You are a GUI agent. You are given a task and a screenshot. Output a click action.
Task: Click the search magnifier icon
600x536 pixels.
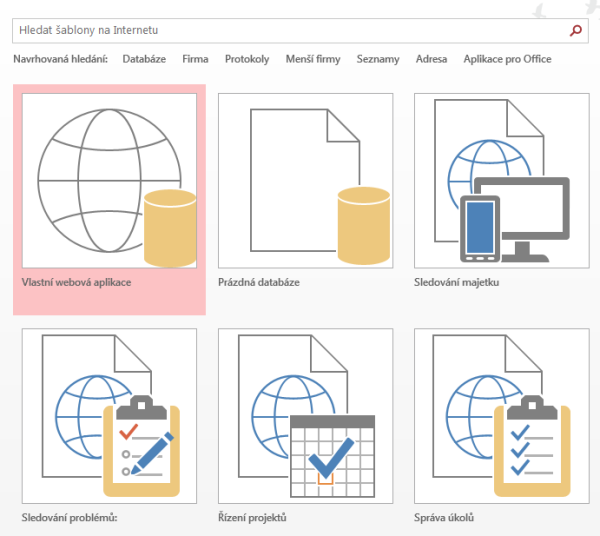click(576, 30)
